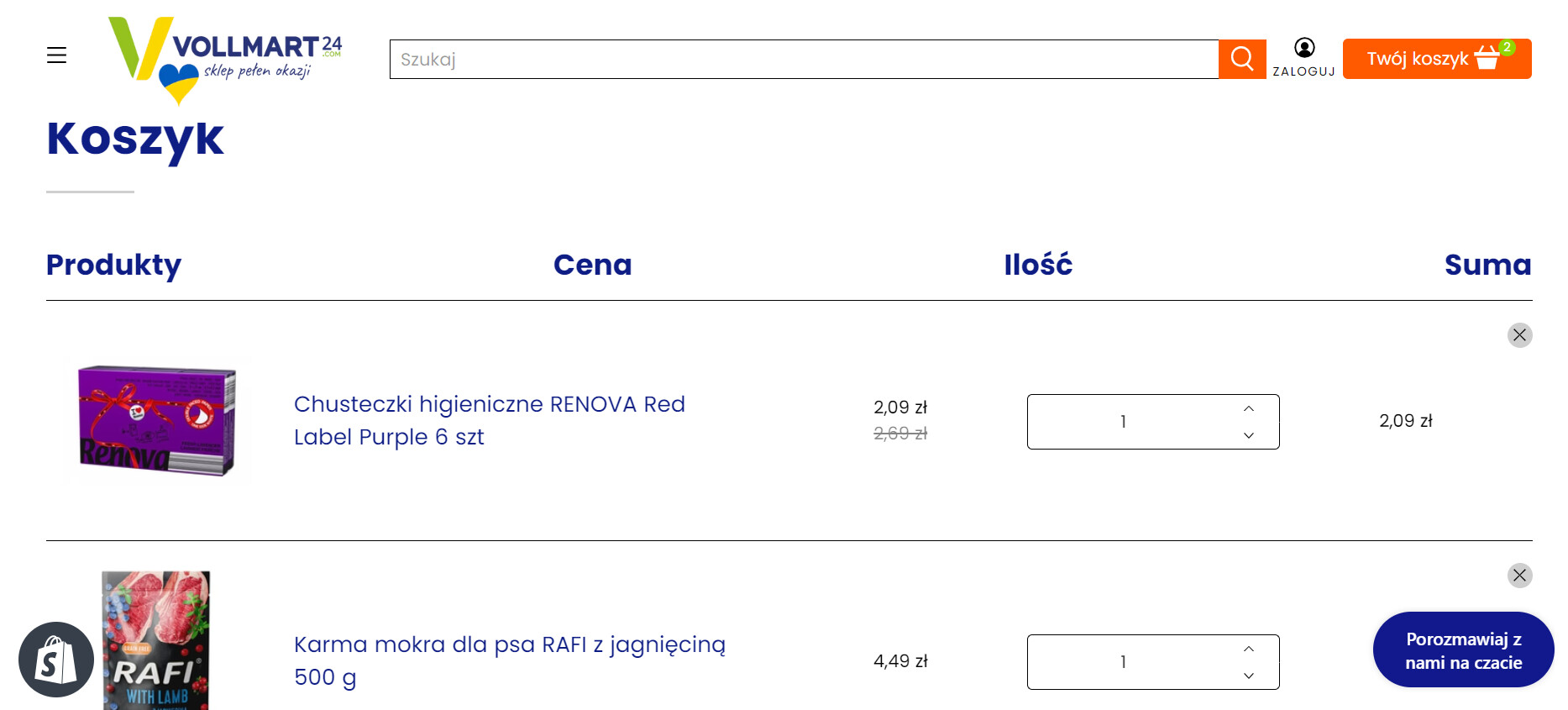Select the RAFI quantity input field

[1153, 662]
